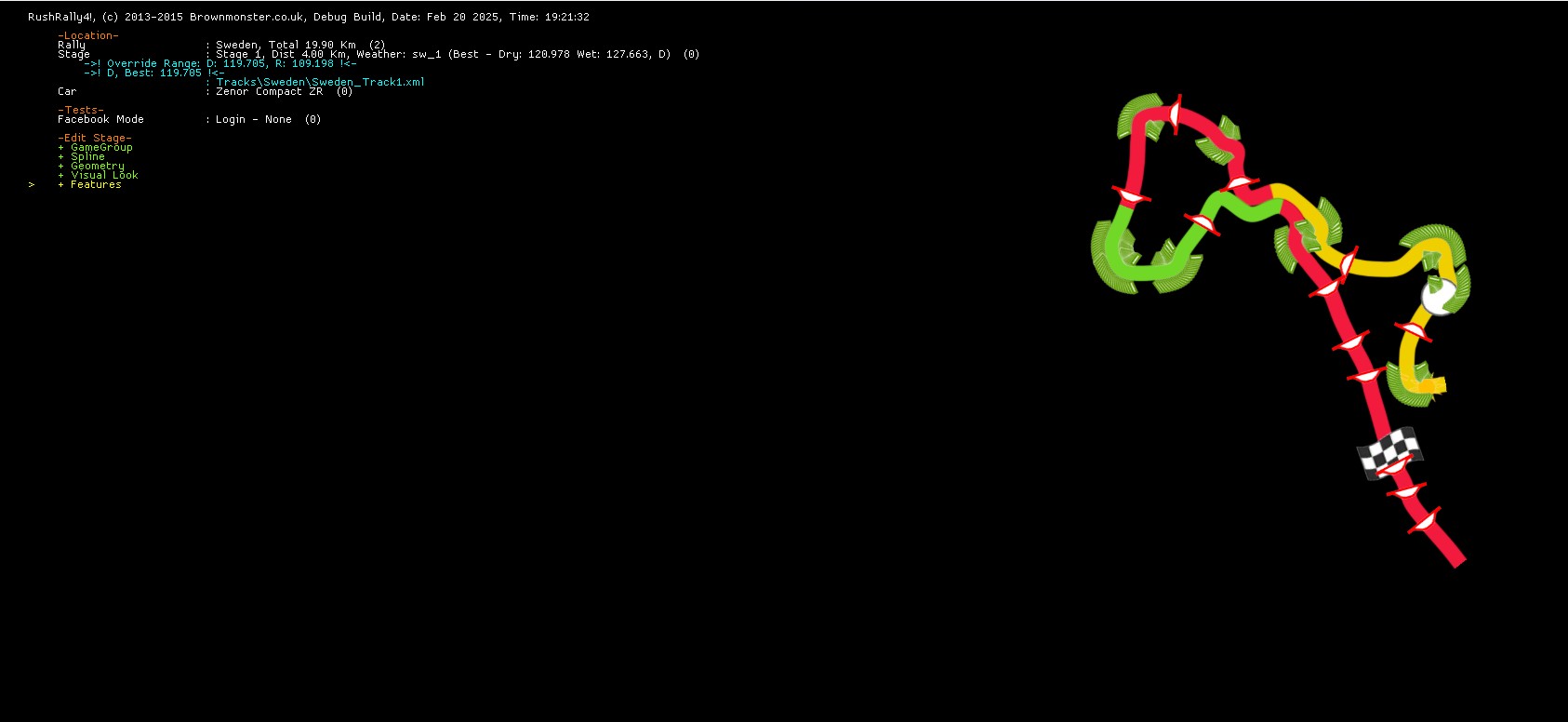The width and height of the screenshot is (1568, 722).
Task: Expand the Spline section
Action: tap(87, 156)
